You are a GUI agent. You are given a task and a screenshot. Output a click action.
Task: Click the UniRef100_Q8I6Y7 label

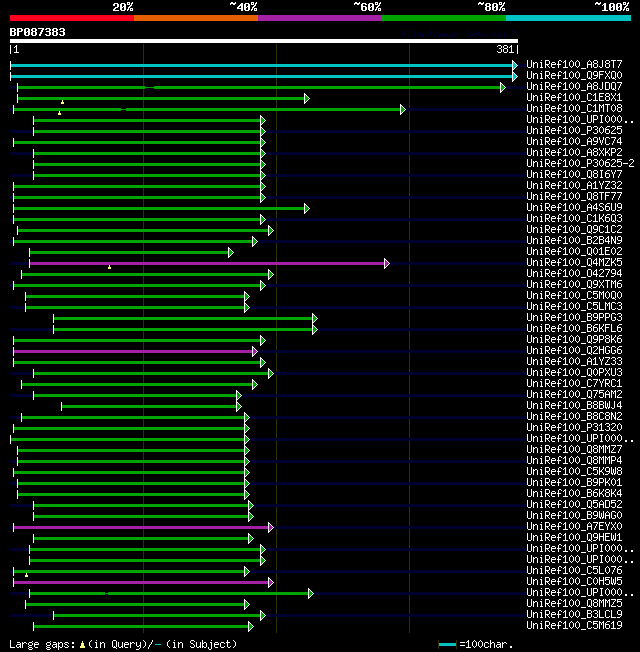click(574, 174)
